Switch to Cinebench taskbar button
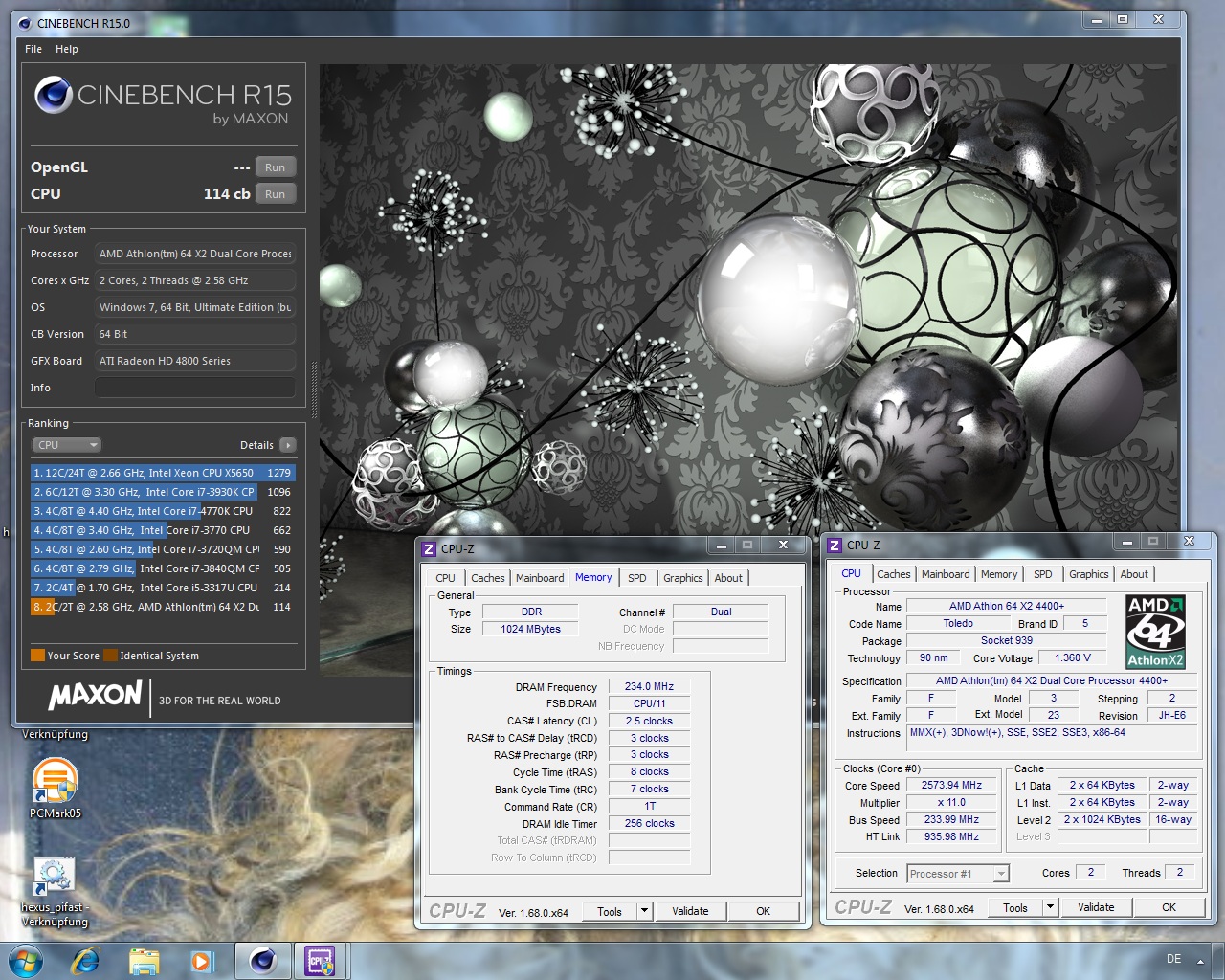Screen dimensions: 1225x980 tap(262, 960)
